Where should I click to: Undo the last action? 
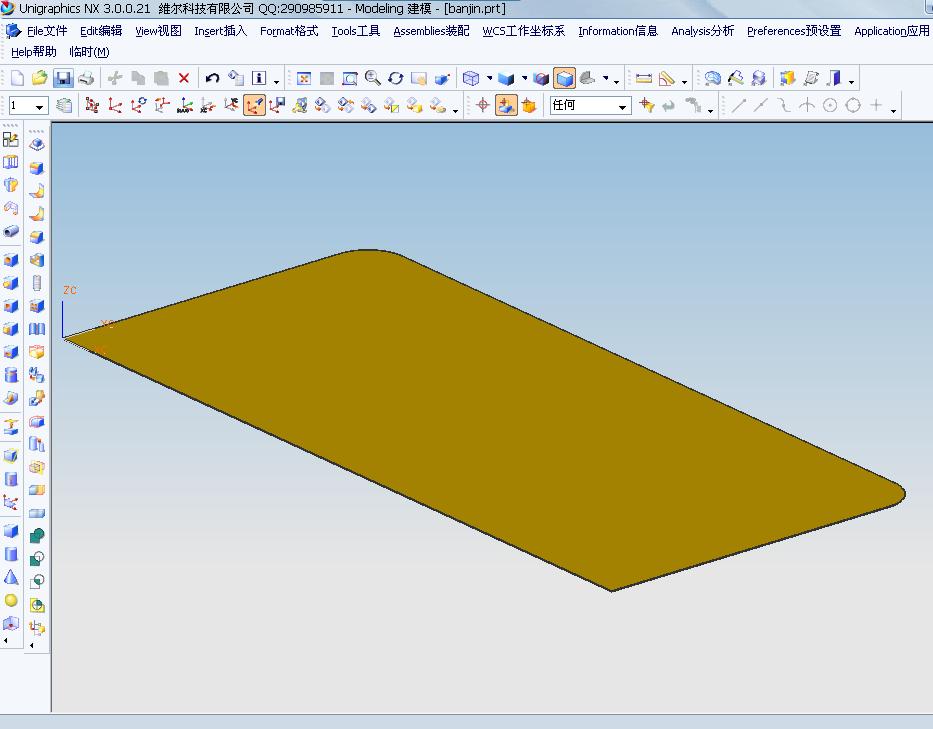[212, 78]
